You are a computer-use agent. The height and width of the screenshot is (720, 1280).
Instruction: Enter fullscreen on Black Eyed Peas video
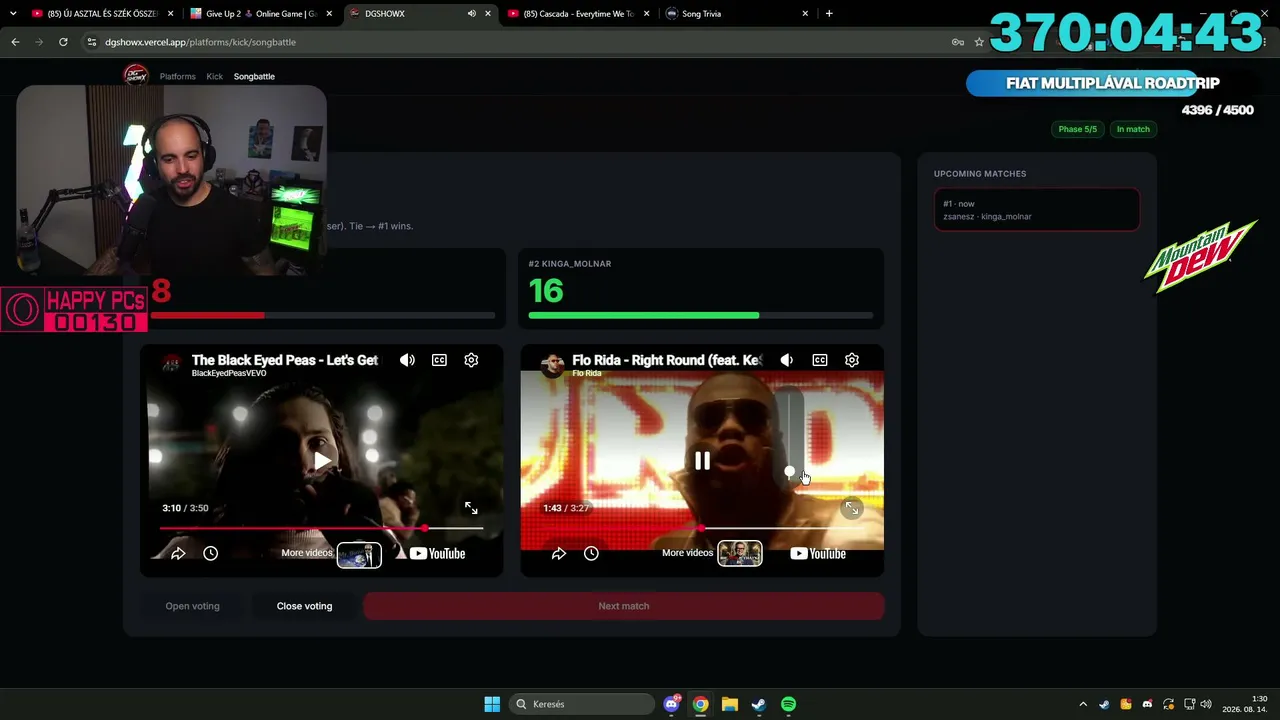(x=471, y=508)
